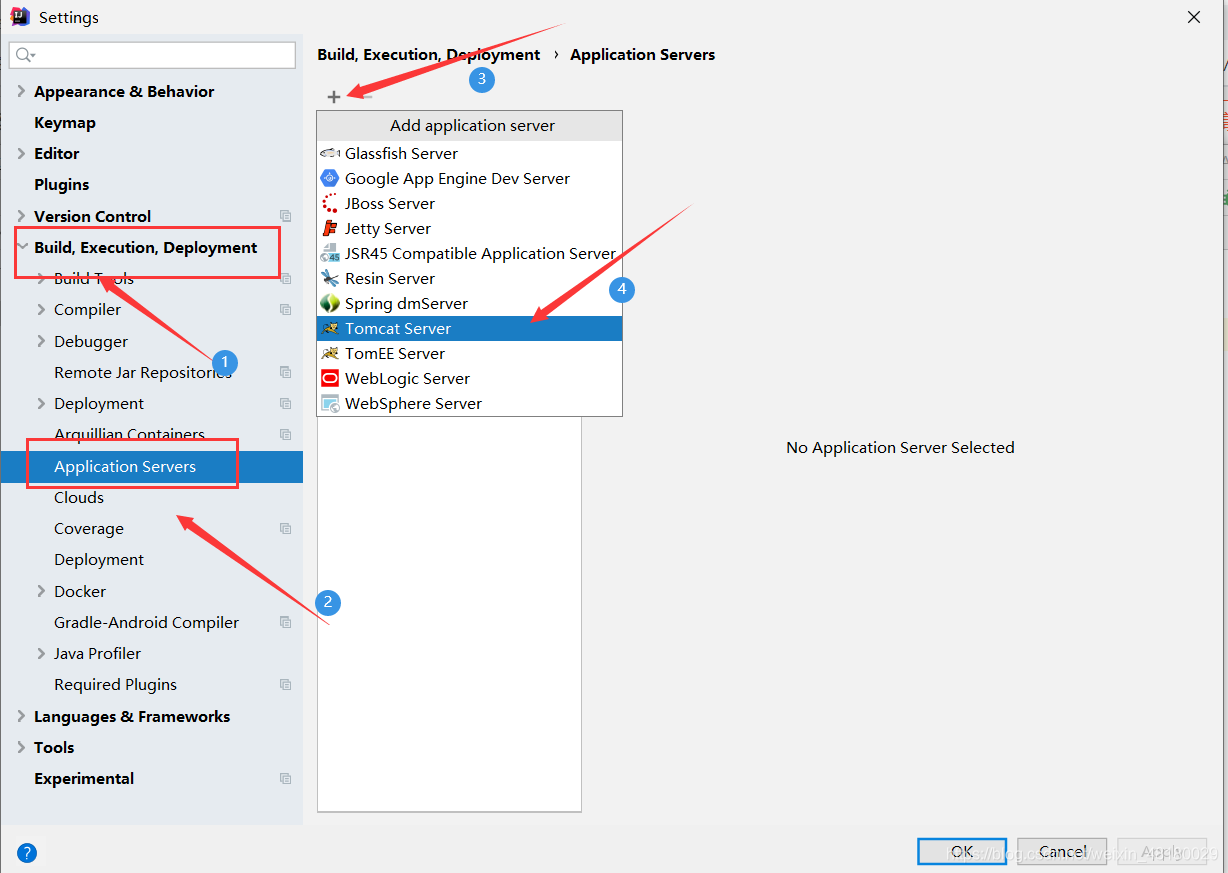Choose WebSphere Server entry

tap(470, 403)
